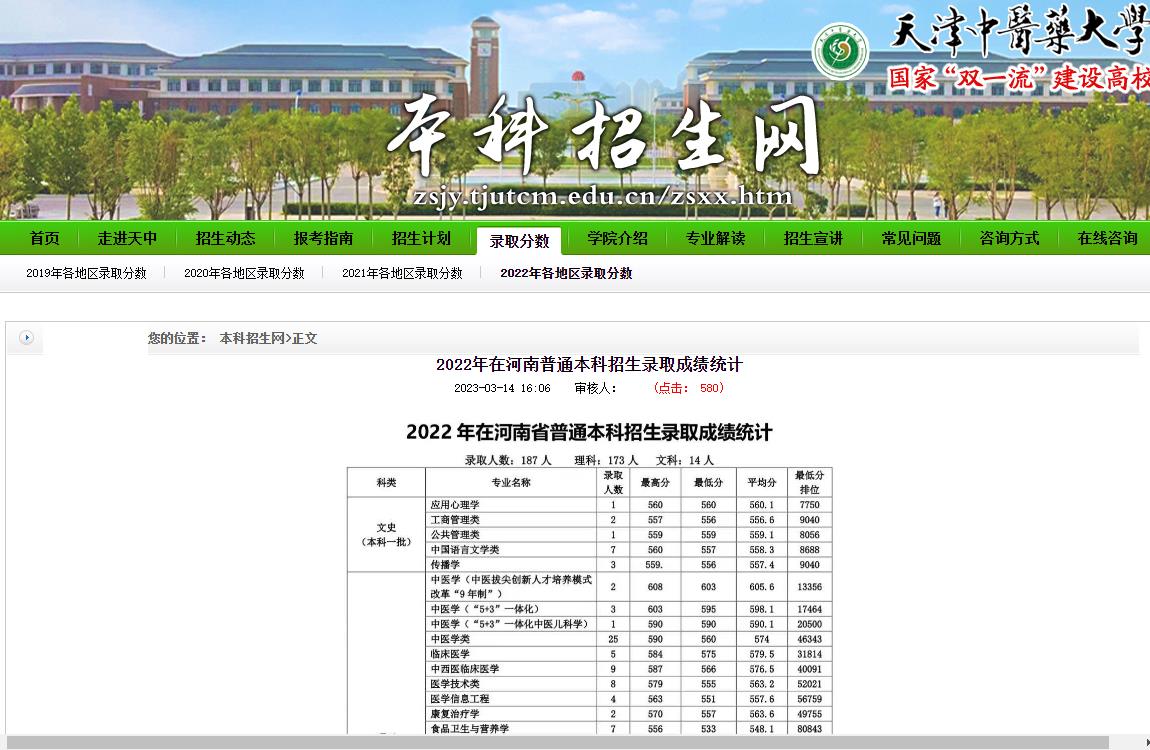Viewport: 1150px width, 750px height.
Task: Open 在线咨询 menu item
Action: tap(1107, 239)
